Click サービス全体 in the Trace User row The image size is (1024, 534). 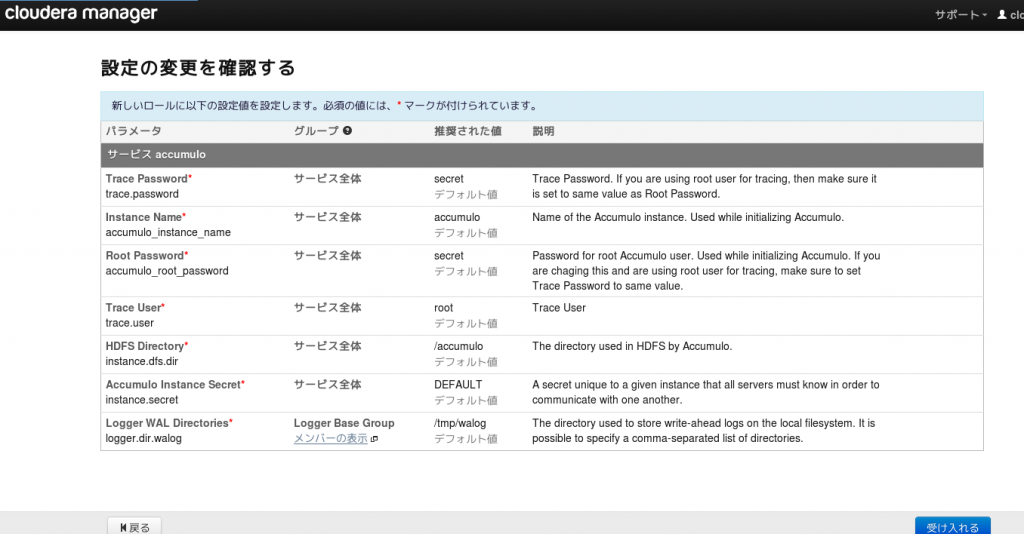tap(327, 307)
